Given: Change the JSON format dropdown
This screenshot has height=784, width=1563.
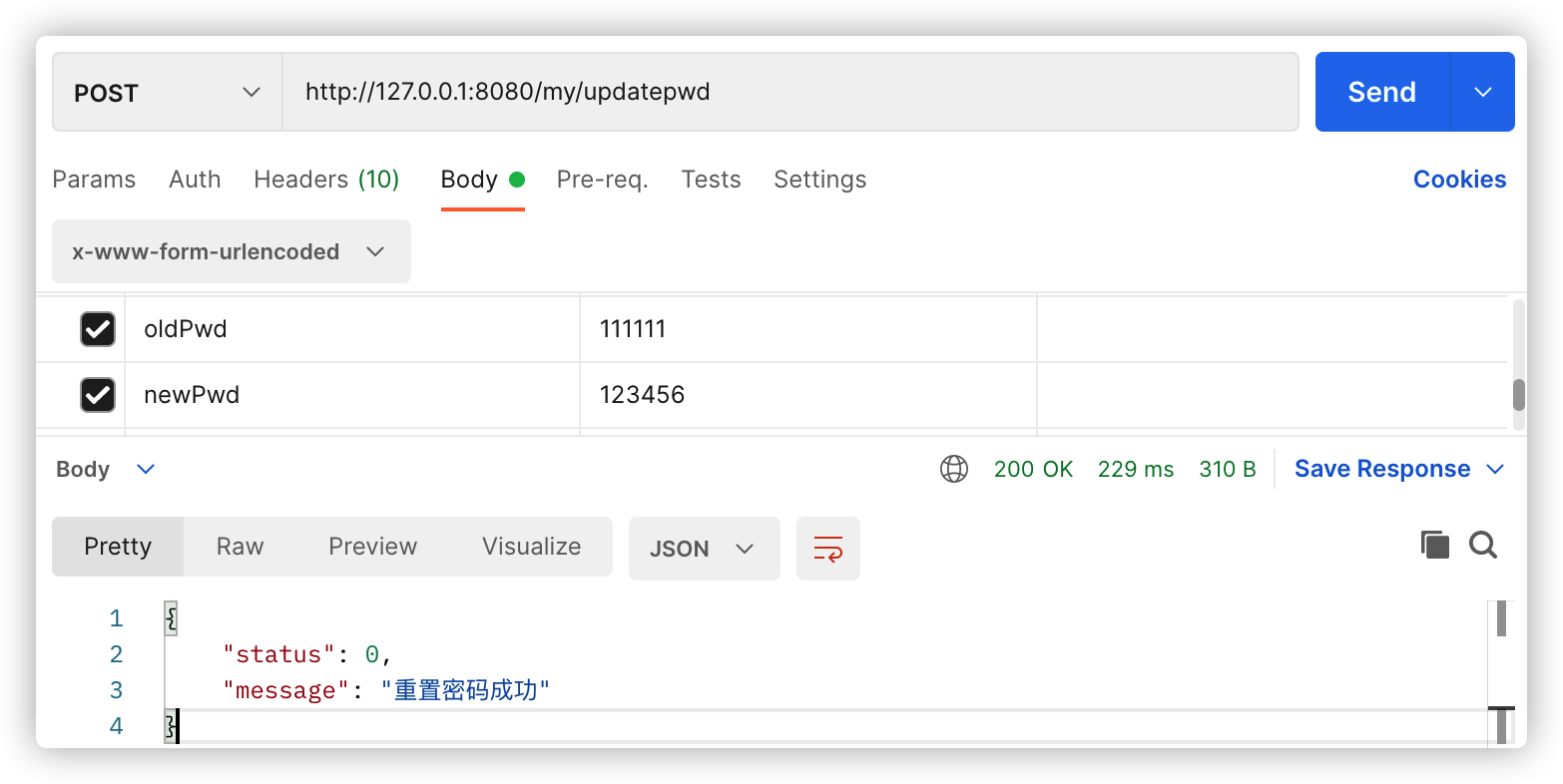Looking at the screenshot, I should pos(705,549).
